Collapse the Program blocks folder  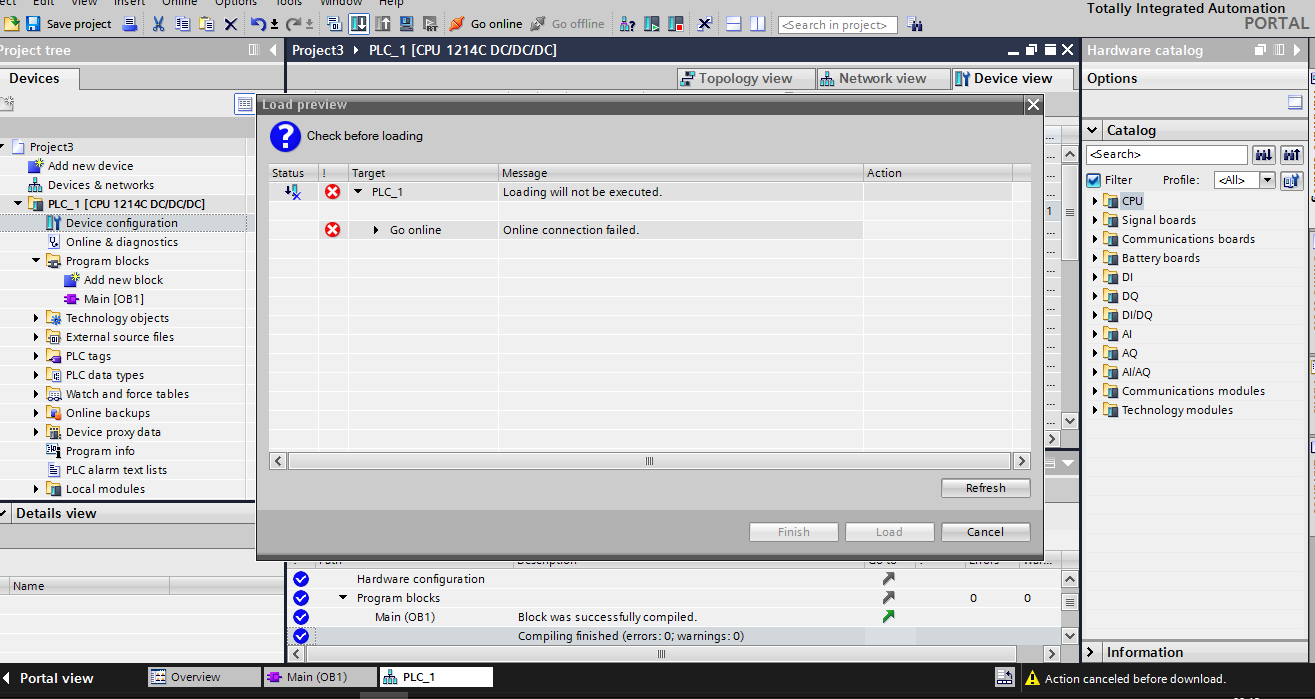(36, 261)
